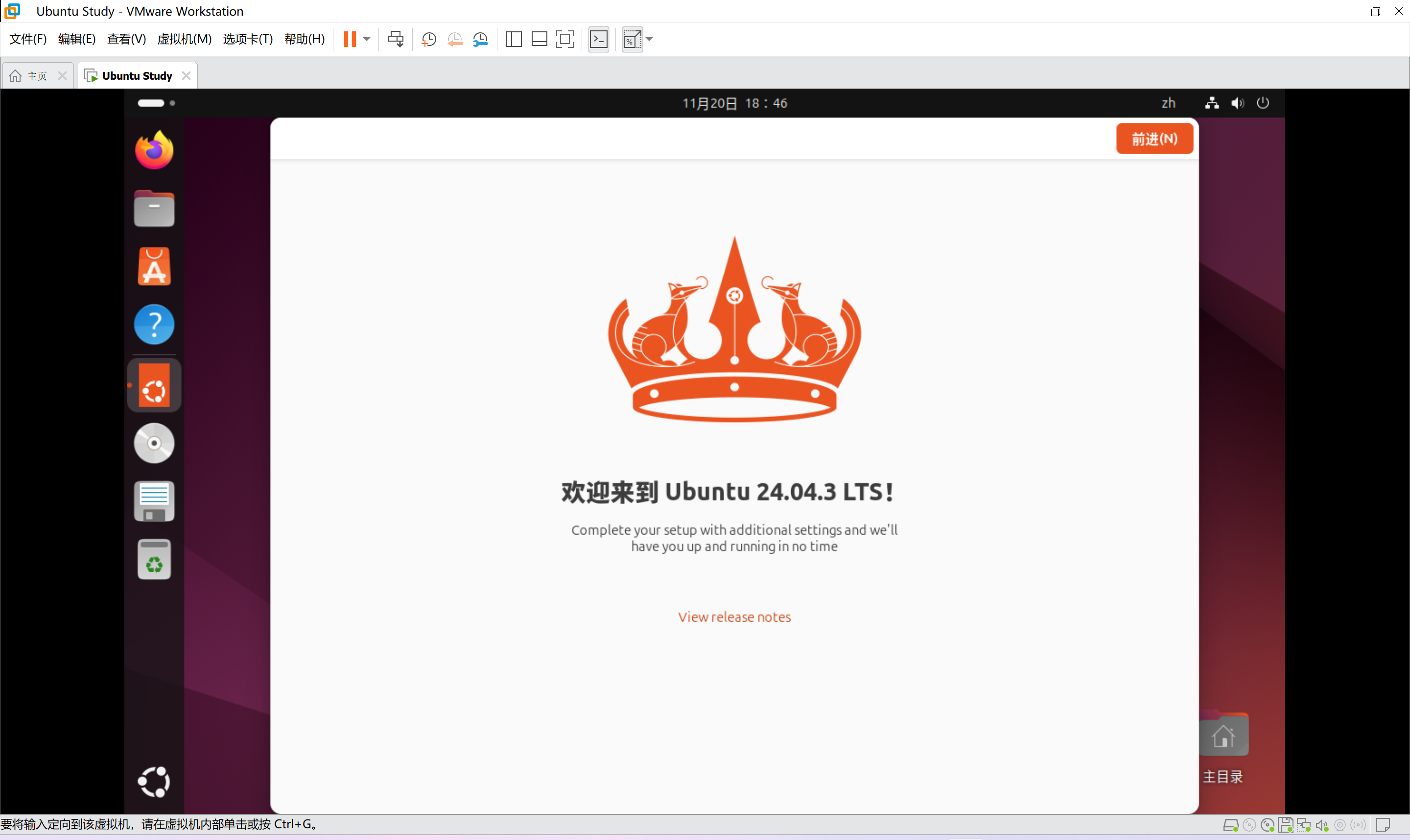Click send Ctrl+Alt+Del toolbar icon

[395, 39]
